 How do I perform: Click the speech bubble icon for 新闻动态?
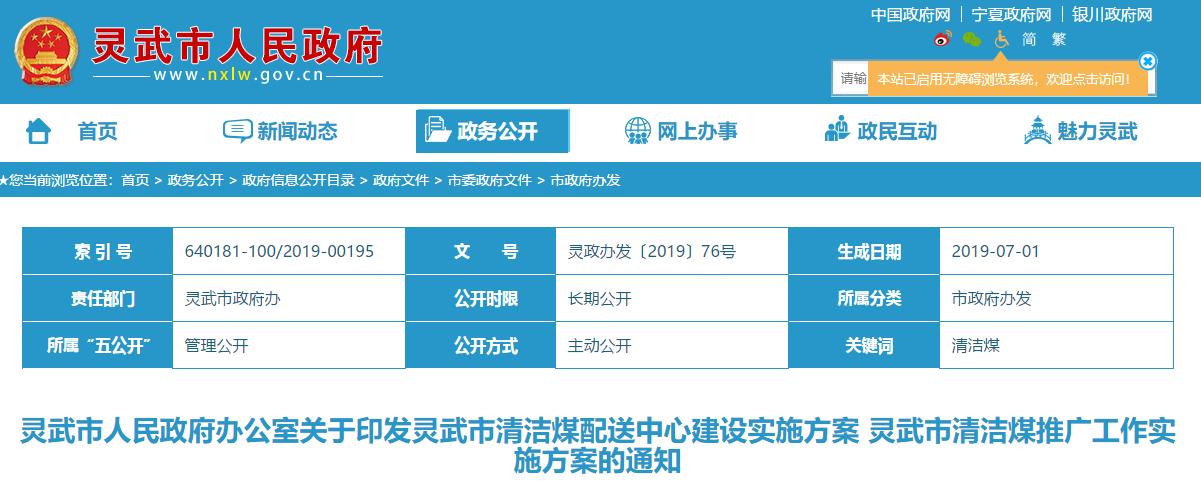click(x=237, y=131)
